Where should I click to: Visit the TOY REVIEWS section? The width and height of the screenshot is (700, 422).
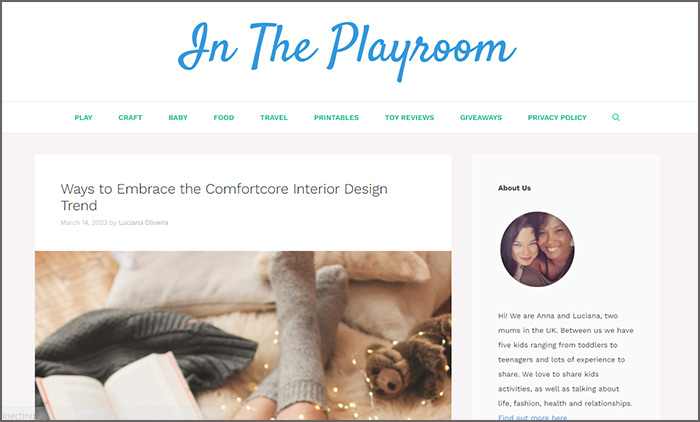coord(409,117)
